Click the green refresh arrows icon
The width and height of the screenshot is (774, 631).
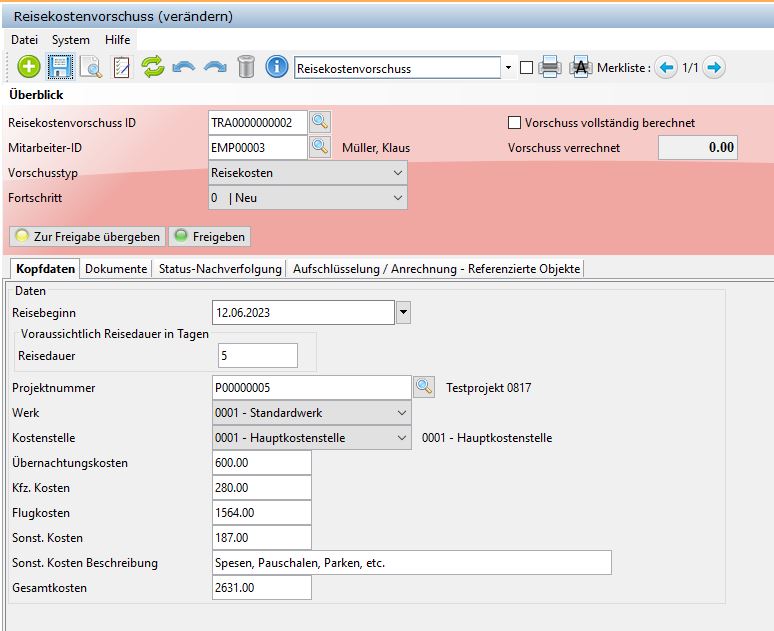coord(152,68)
